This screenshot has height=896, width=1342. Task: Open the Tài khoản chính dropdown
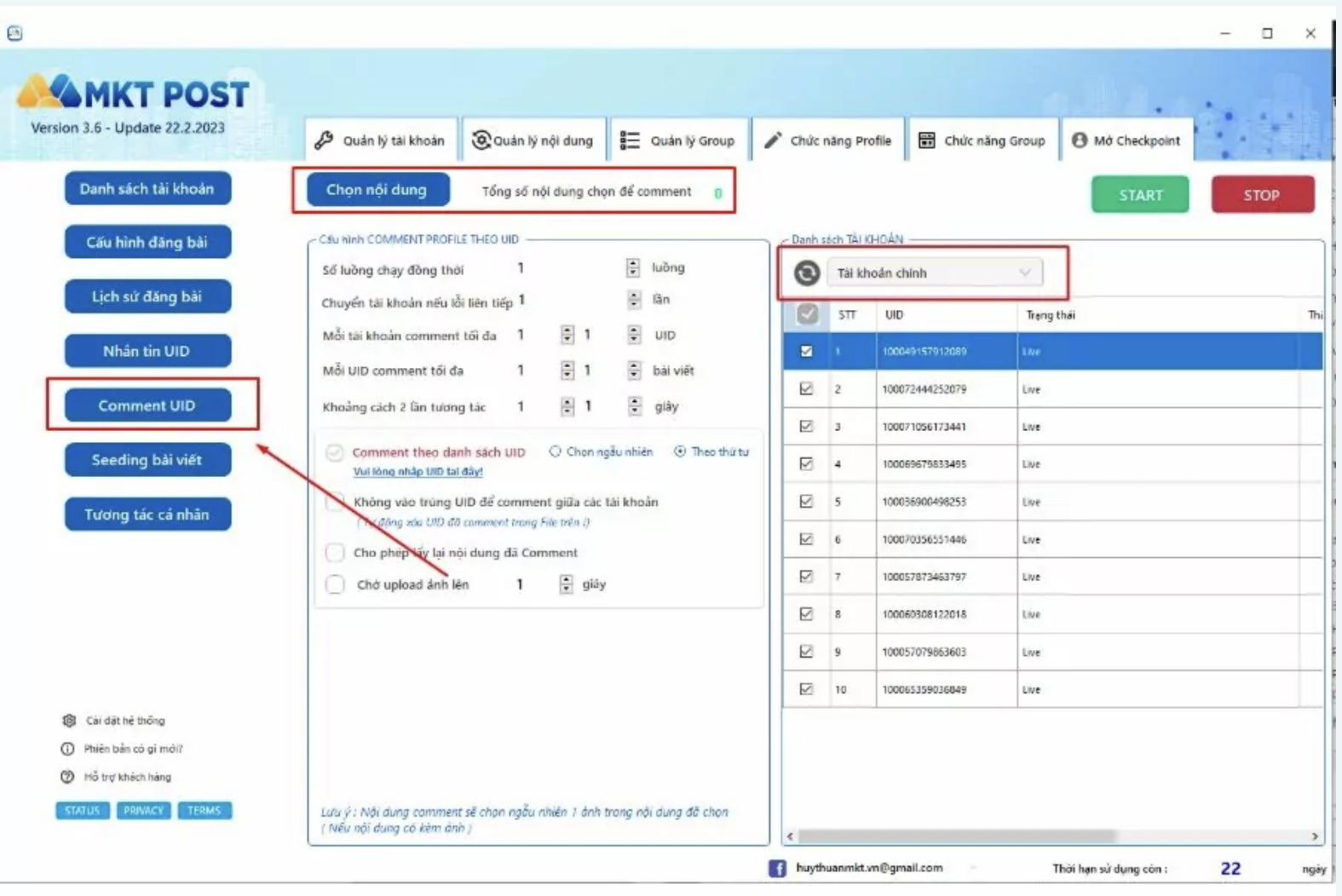[x=935, y=273]
